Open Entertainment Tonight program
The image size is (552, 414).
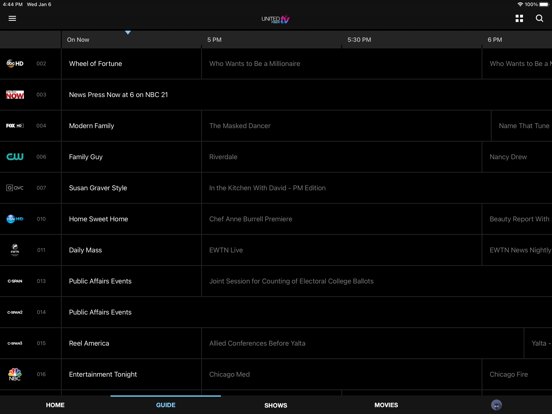131,374
